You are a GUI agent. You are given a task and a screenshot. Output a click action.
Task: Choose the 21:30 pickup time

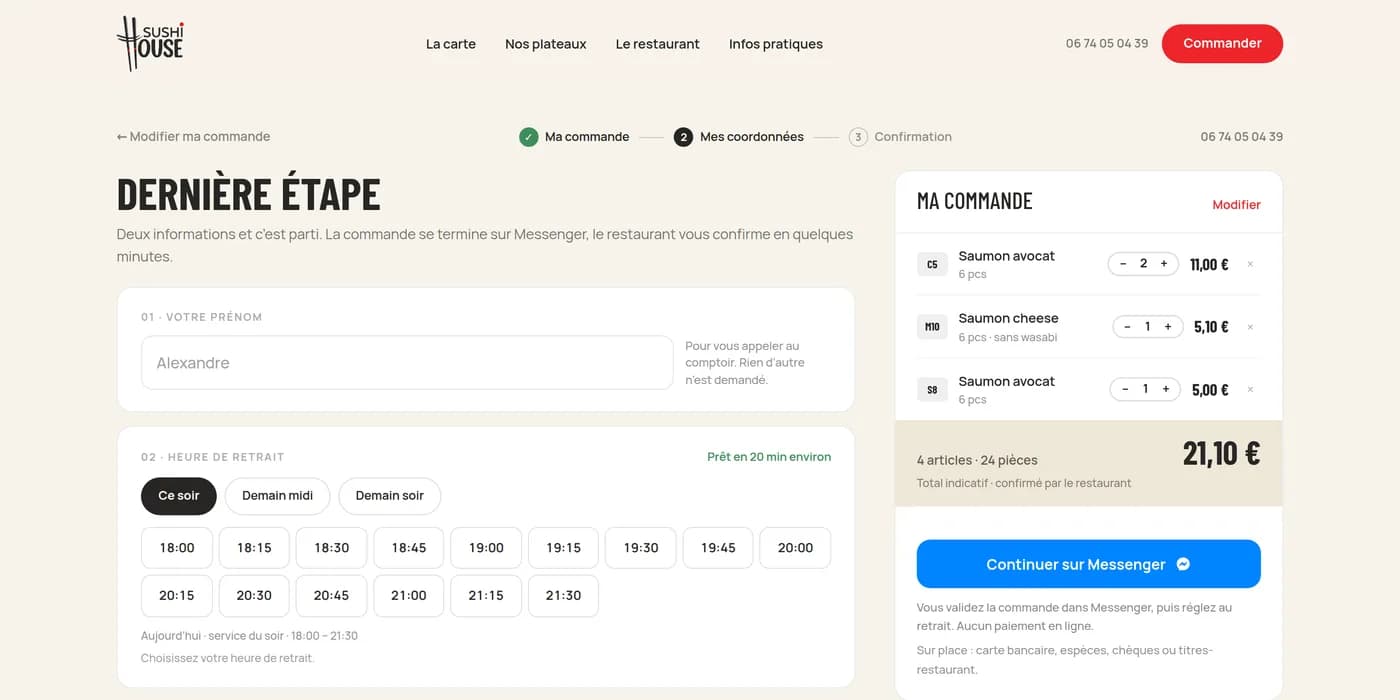coord(564,596)
